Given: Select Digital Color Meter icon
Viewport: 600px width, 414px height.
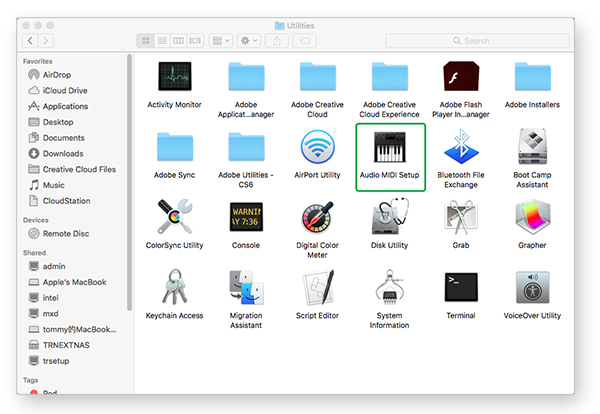Looking at the screenshot, I should [x=318, y=217].
